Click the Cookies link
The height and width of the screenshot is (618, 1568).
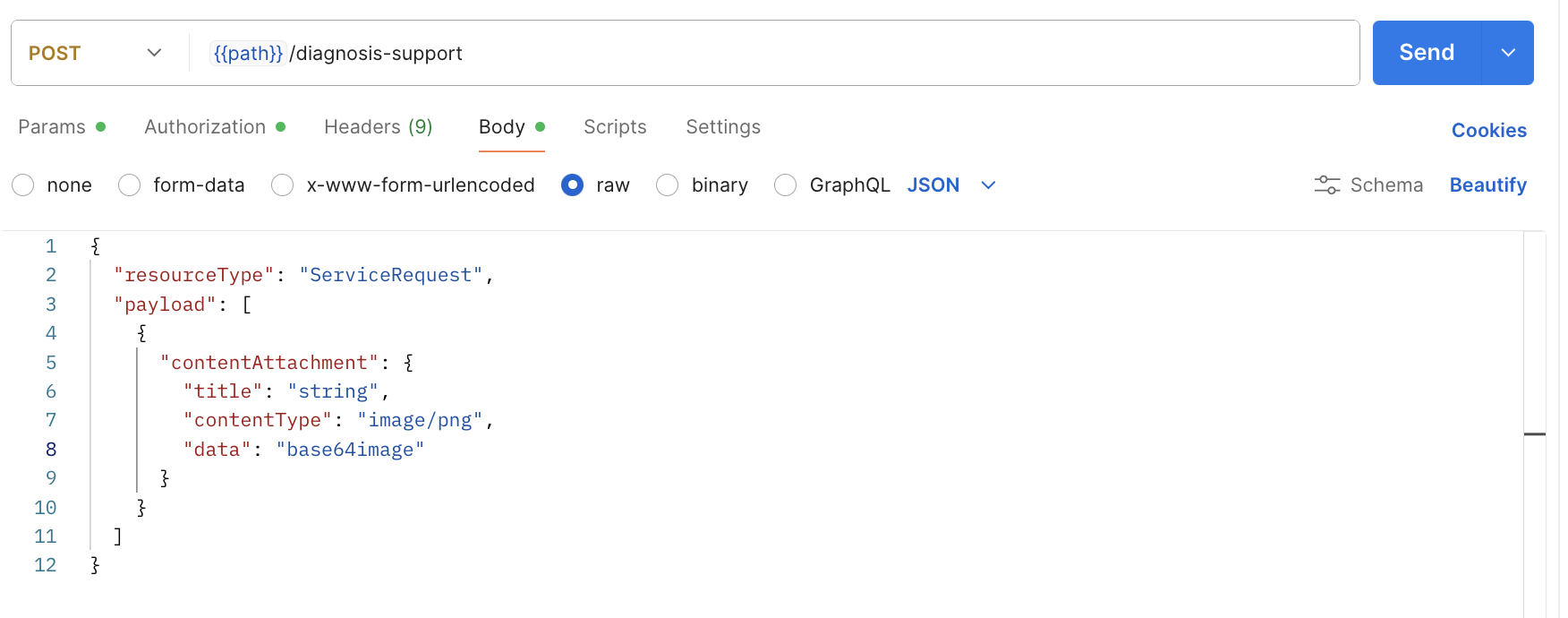tap(1488, 131)
